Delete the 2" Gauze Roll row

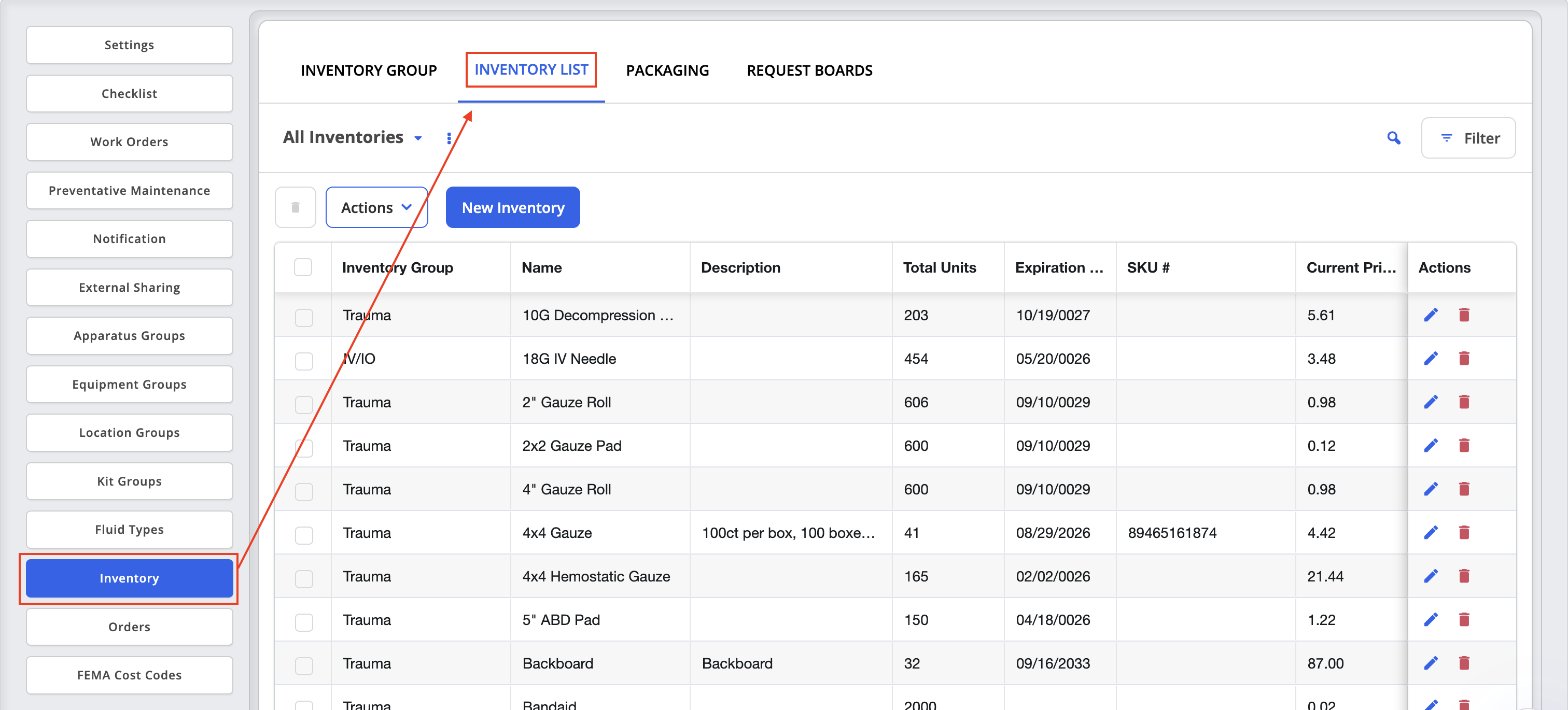(1464, 402)
